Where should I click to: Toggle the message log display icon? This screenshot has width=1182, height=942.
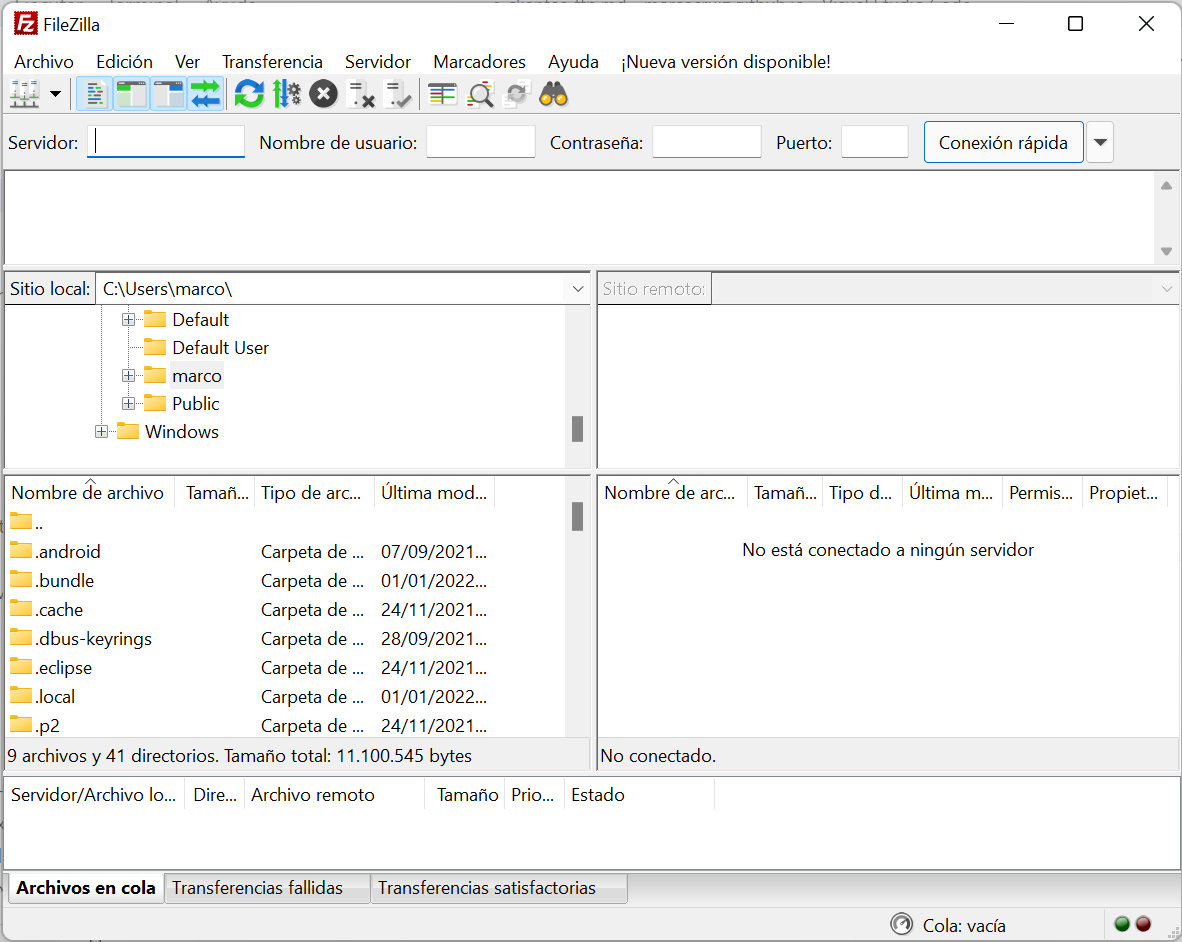(94, 94)
